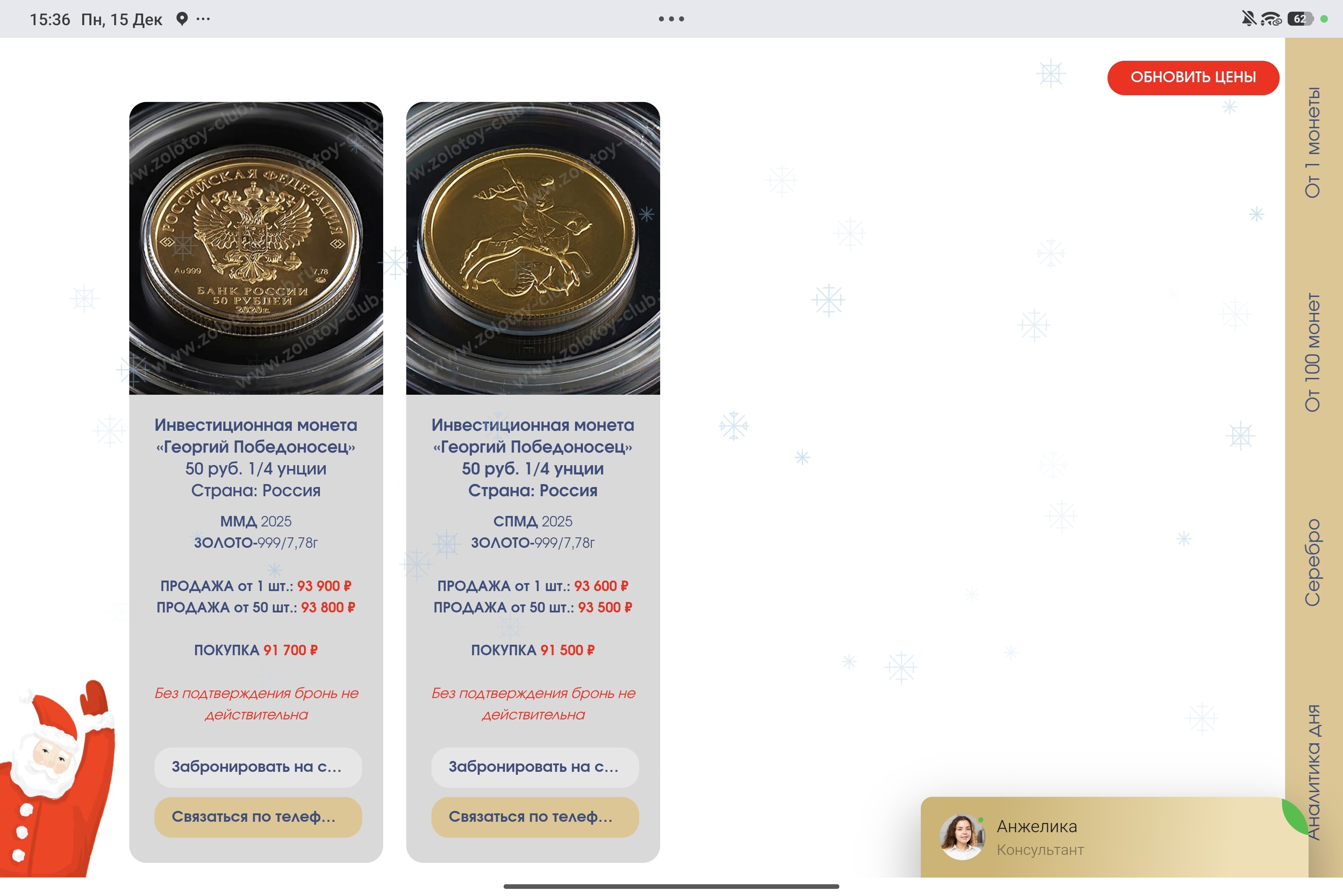Select the Серебро side tab
The width and height of the screenshot is (1343, 896).
tap(1313, 562)
